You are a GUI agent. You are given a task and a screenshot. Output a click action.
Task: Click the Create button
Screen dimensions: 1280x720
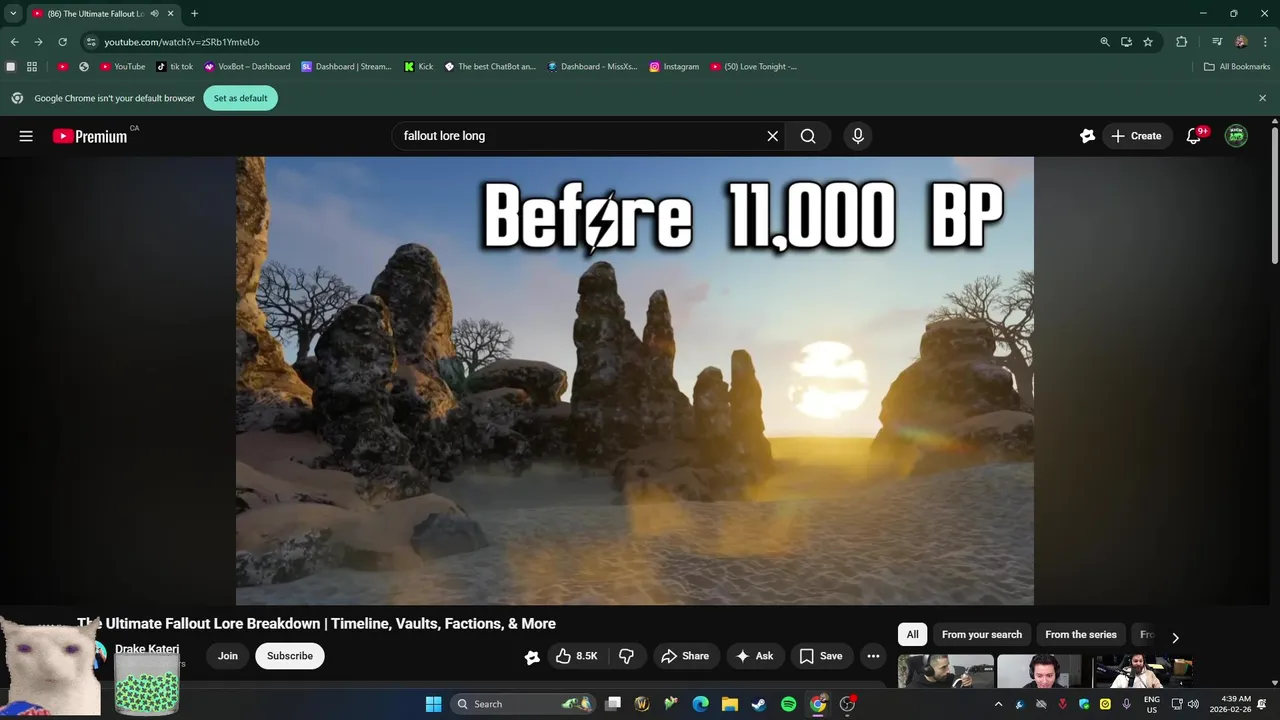pos(1136,136)
